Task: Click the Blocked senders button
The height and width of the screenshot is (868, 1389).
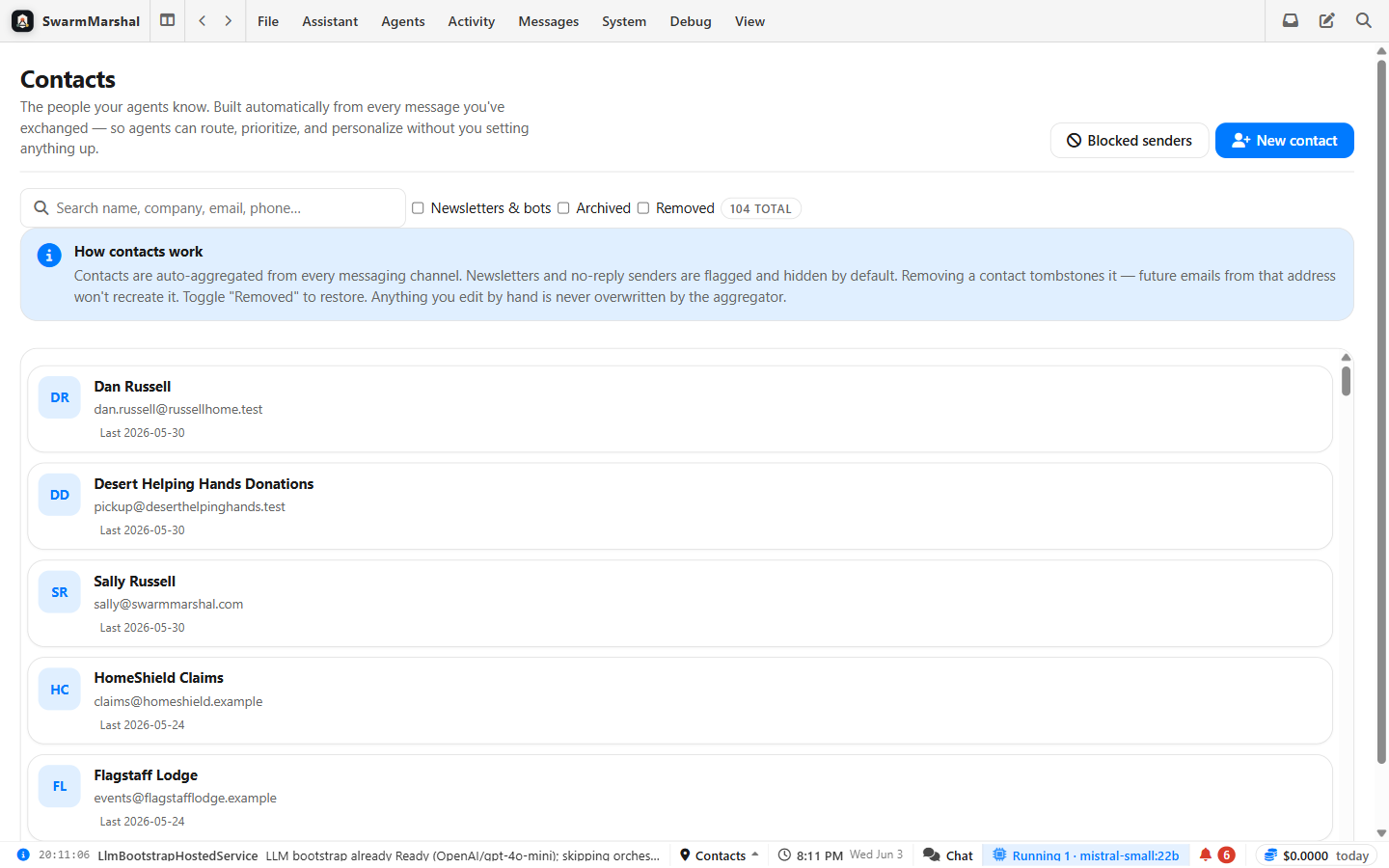Action: coord(1130,141)
